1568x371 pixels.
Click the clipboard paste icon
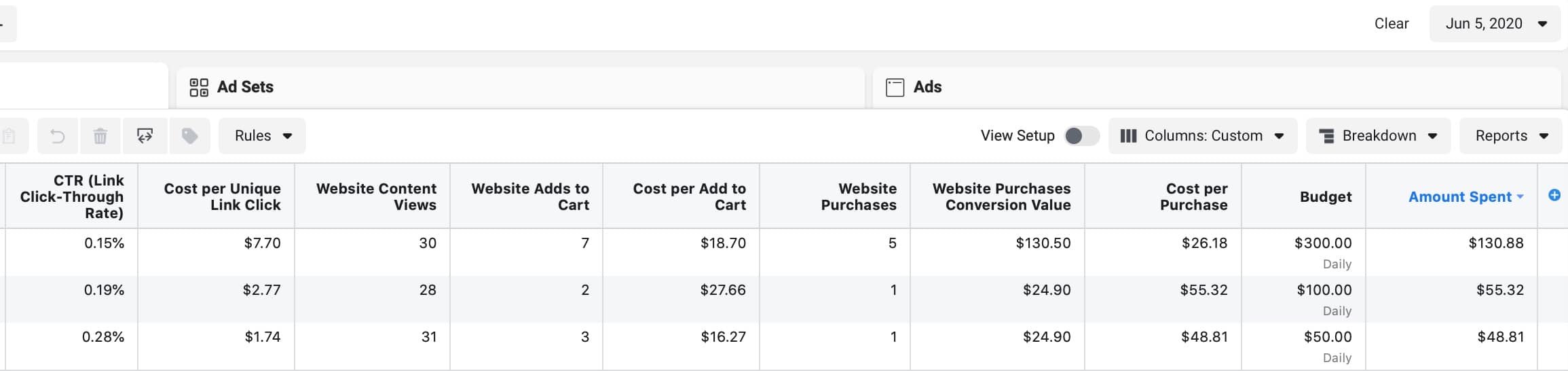[x=10, y=136]
